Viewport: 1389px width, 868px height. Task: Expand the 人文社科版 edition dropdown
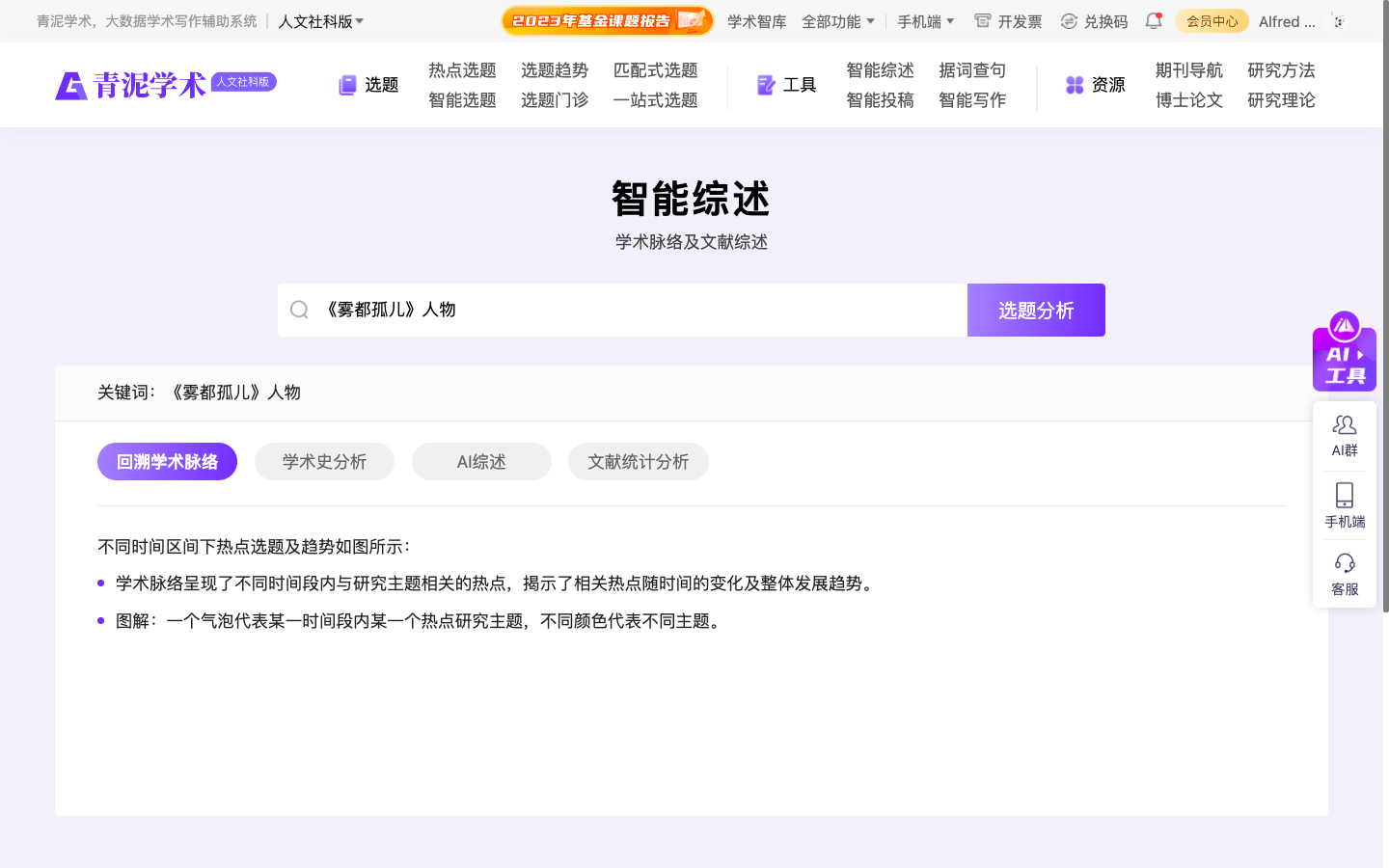[x=320, y=20]
